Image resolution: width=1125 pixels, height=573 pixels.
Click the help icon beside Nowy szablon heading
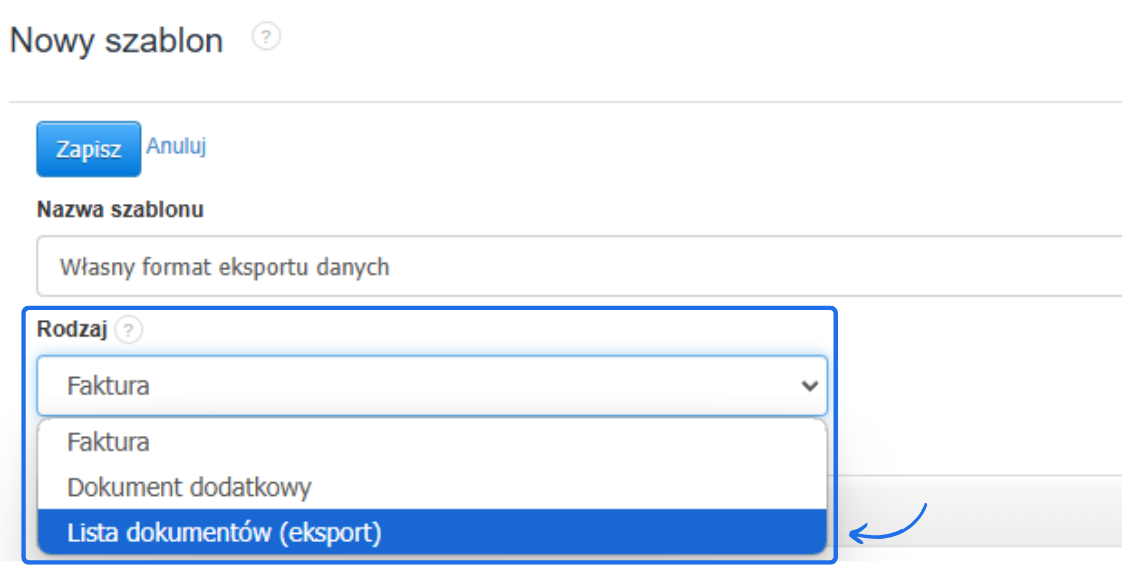tap(265, 38)
